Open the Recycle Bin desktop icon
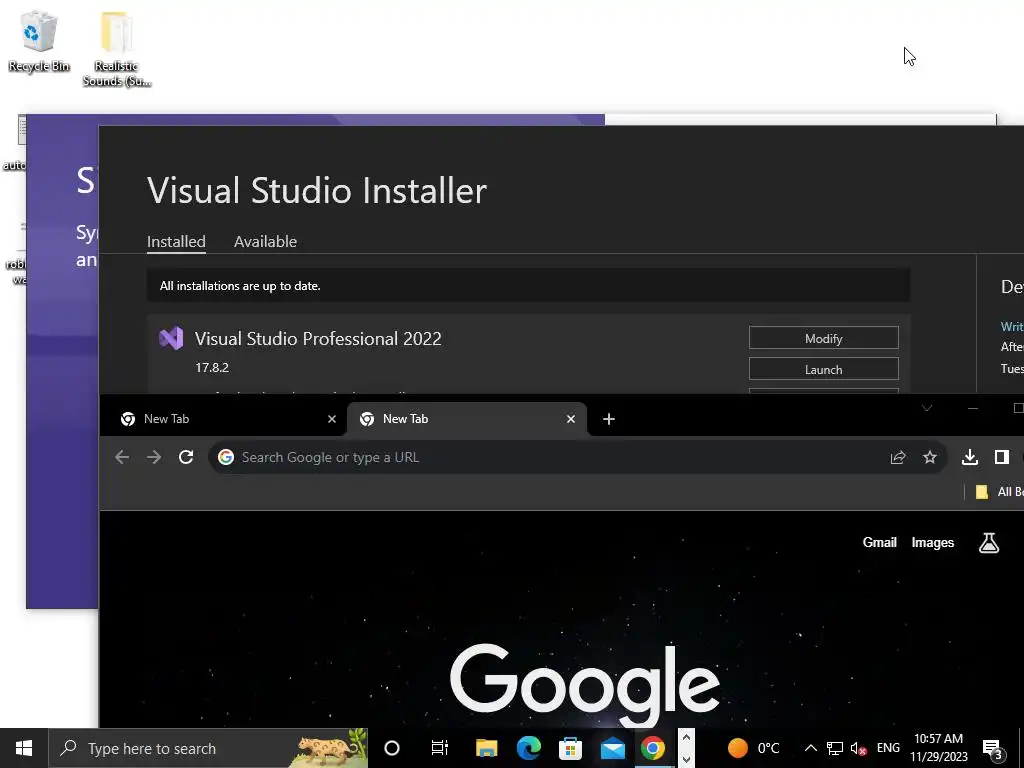Image resolution: width=1024 pixels, height=768 pixels. coord(39,40)
